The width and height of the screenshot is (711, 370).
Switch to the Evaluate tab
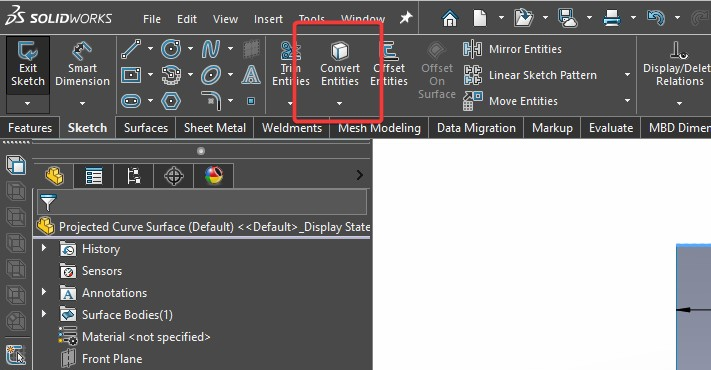(x=611, y=128)
